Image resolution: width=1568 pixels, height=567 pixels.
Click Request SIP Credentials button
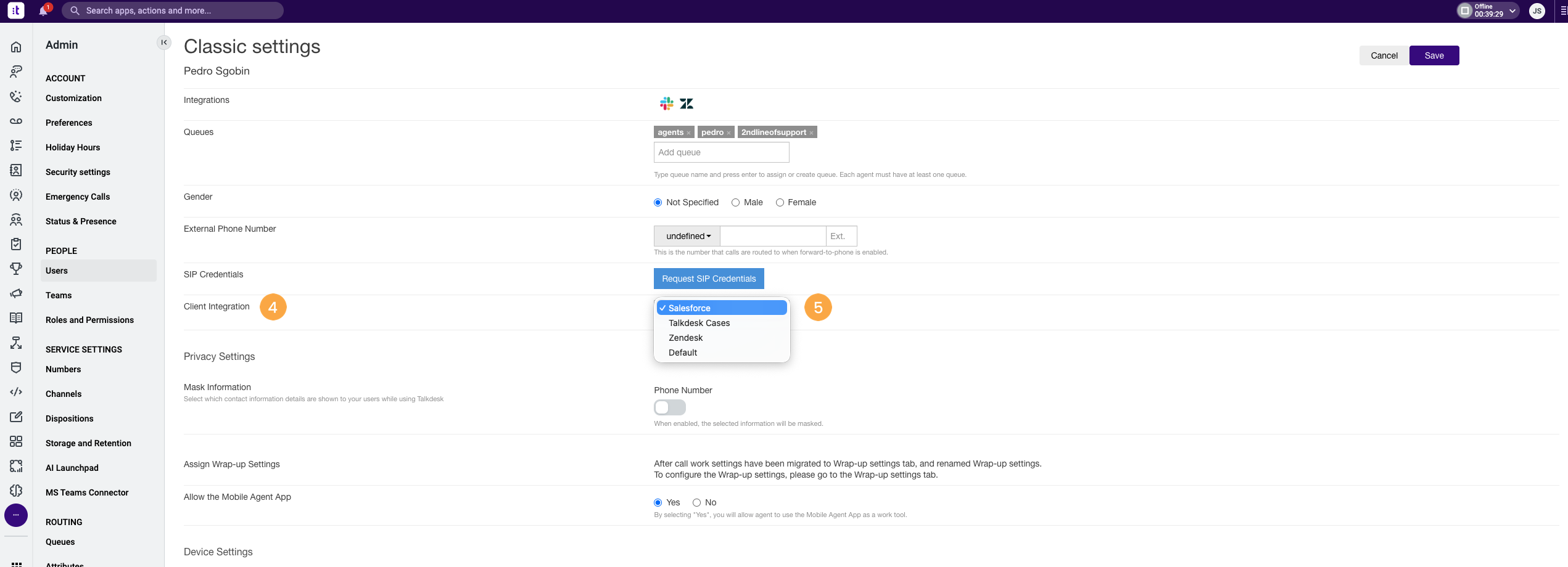pyautogui.click(x=709, y=279)
